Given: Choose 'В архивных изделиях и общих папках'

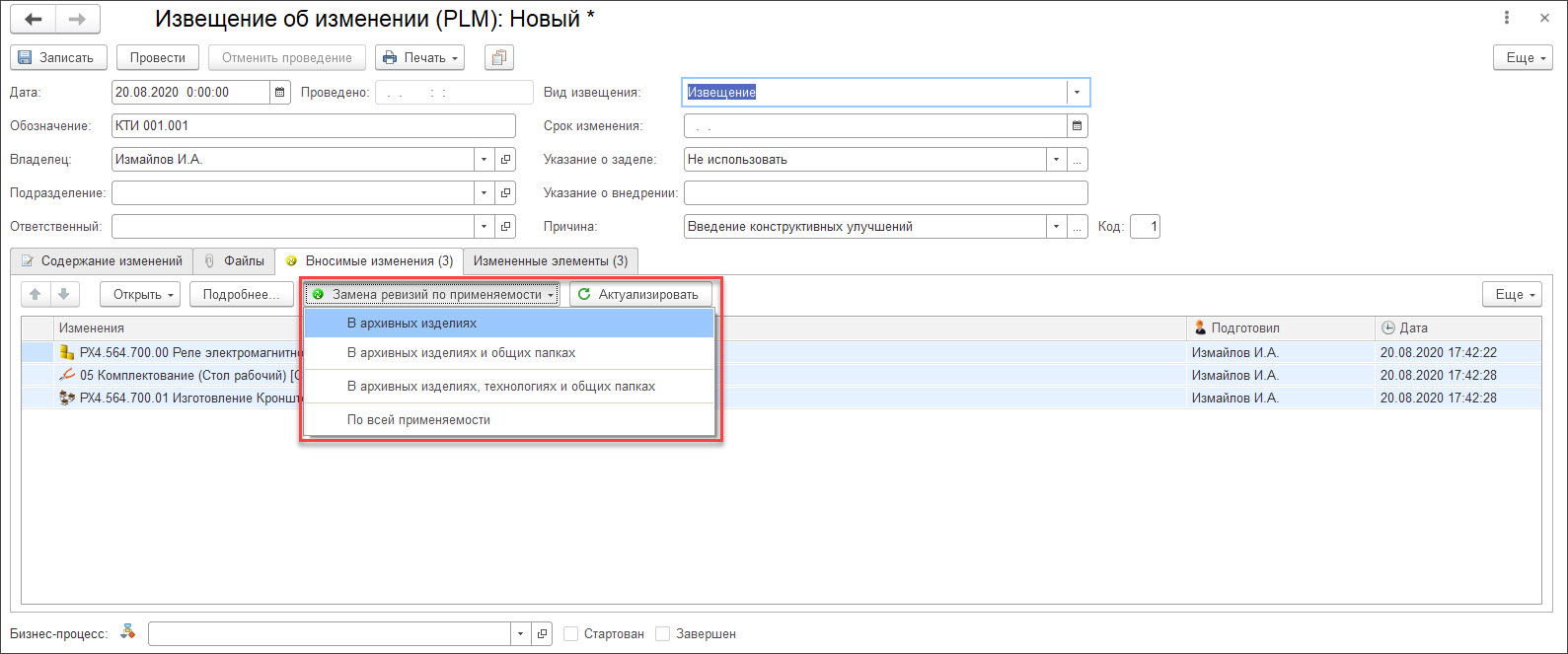Looking at the screenshot, I should point(461,353).
